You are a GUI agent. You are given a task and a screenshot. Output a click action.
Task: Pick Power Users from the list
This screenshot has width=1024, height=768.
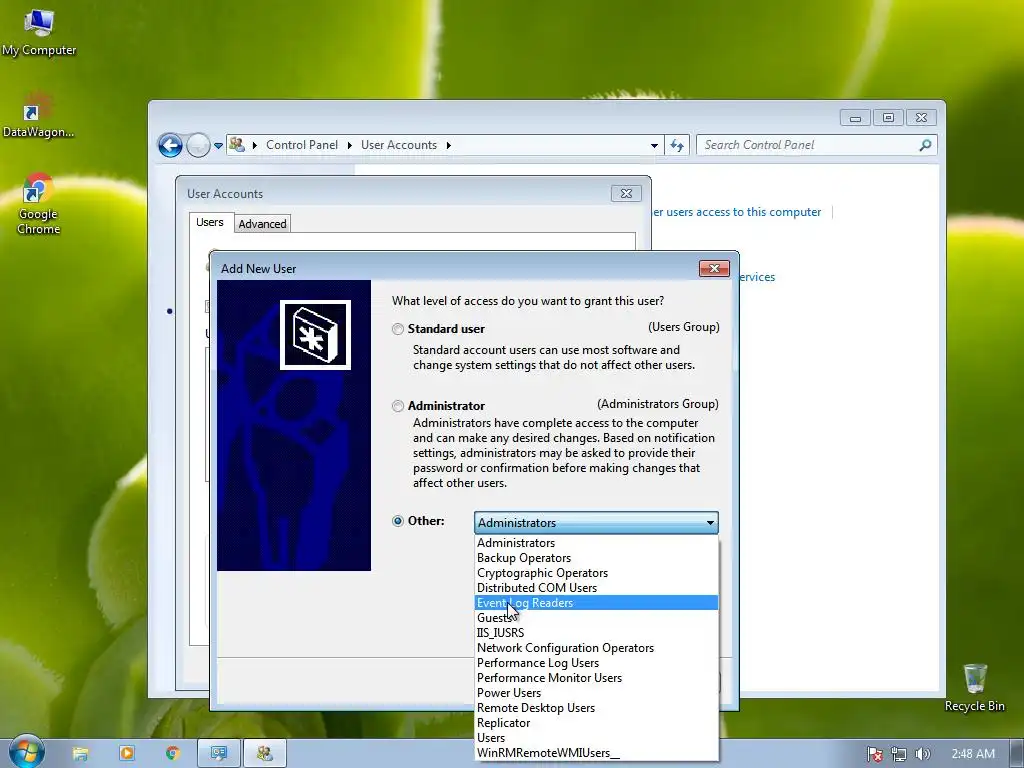(596, 693)
